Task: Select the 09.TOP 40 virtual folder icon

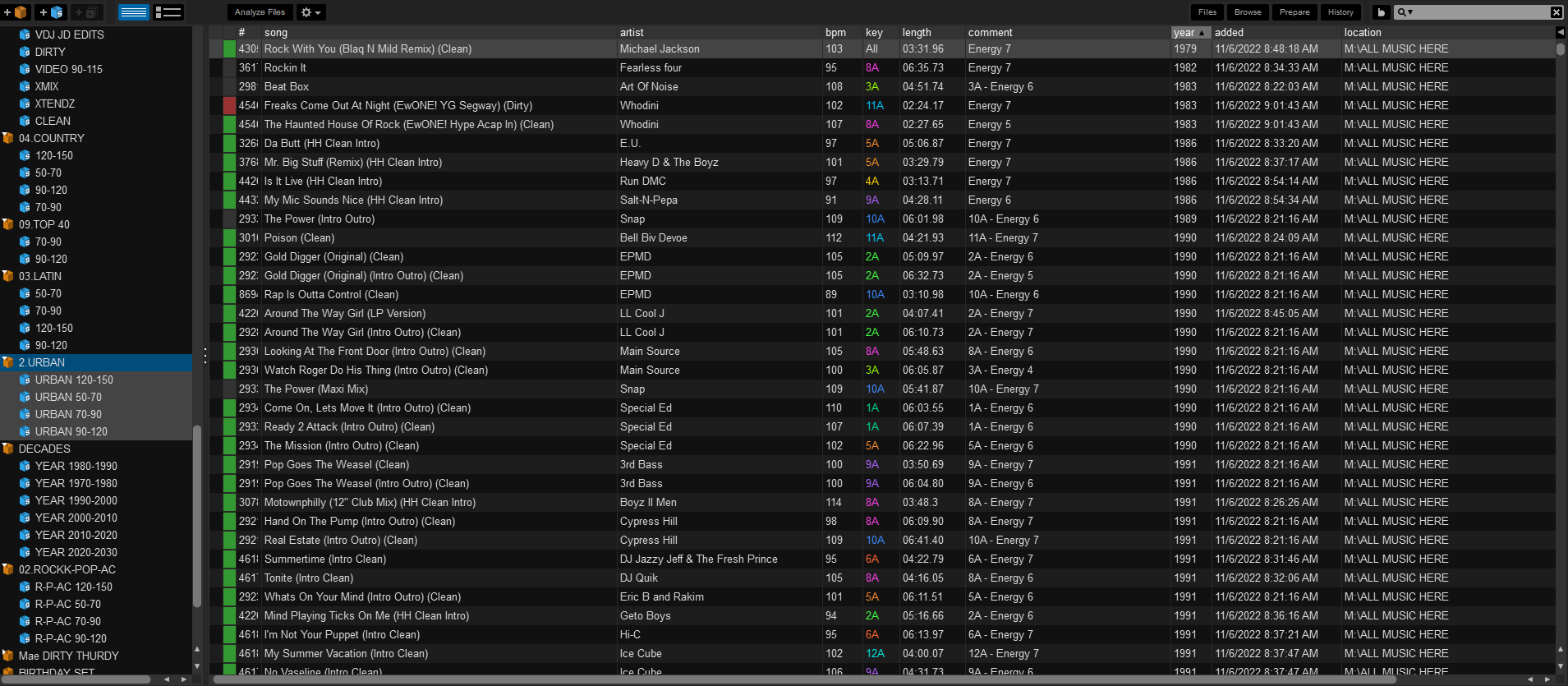Action: (8, 224)
